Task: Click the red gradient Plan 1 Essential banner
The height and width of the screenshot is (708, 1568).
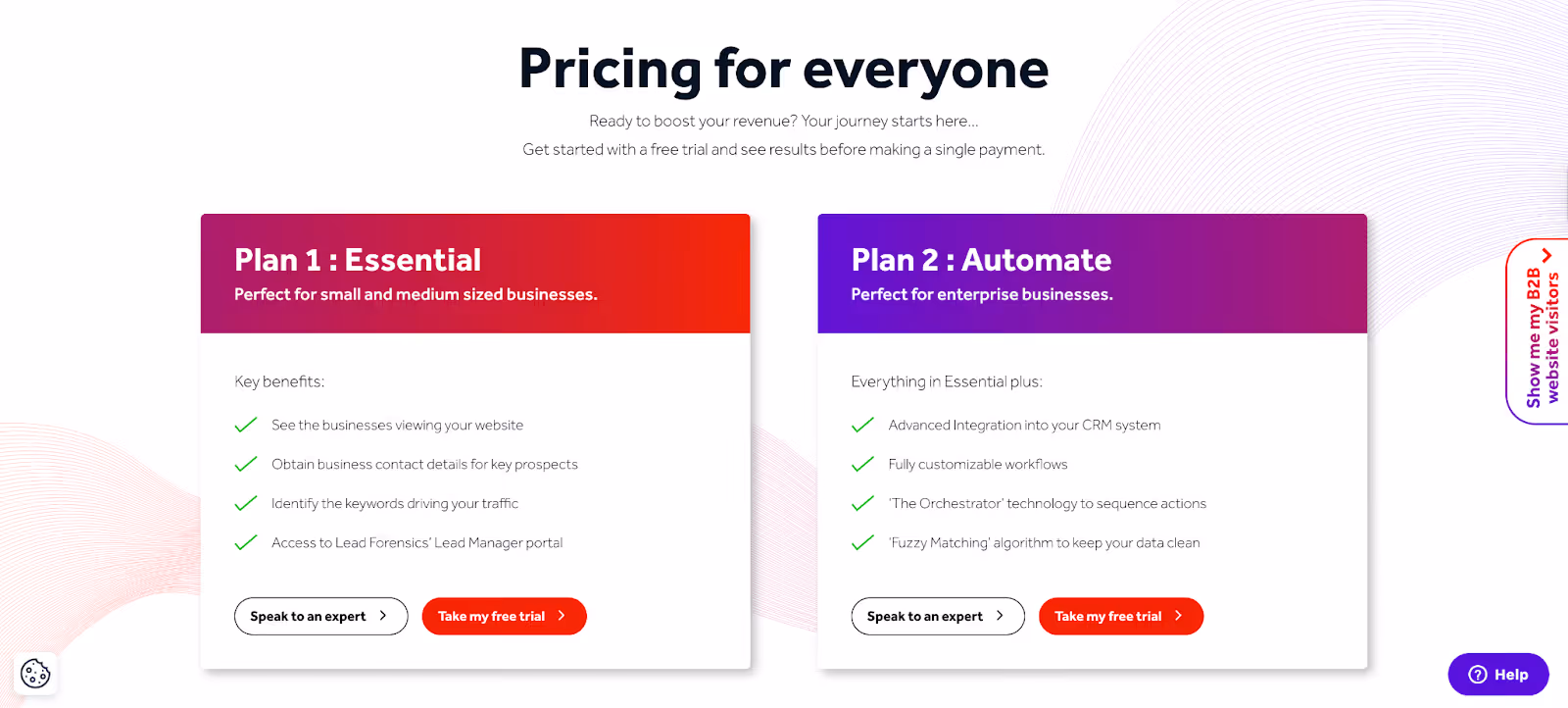Action: 474,273
